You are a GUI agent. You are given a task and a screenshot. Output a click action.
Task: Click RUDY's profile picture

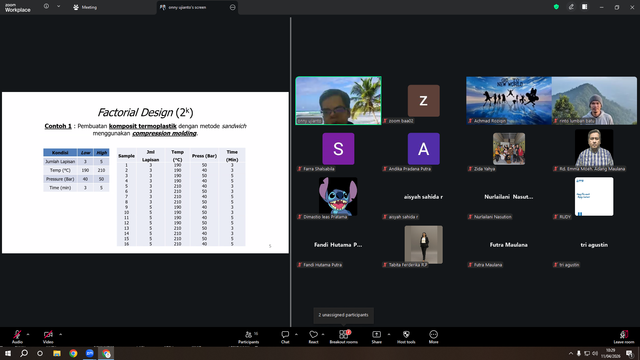(x=594, y=196)
